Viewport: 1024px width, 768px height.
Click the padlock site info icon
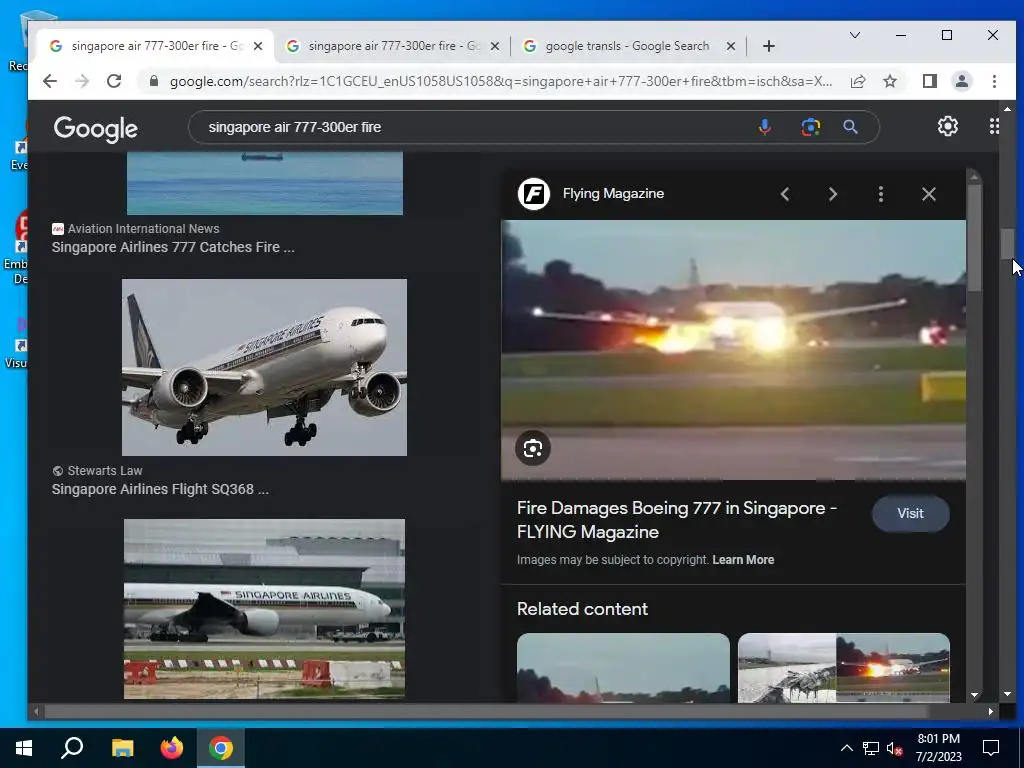[x=153, y=81]
